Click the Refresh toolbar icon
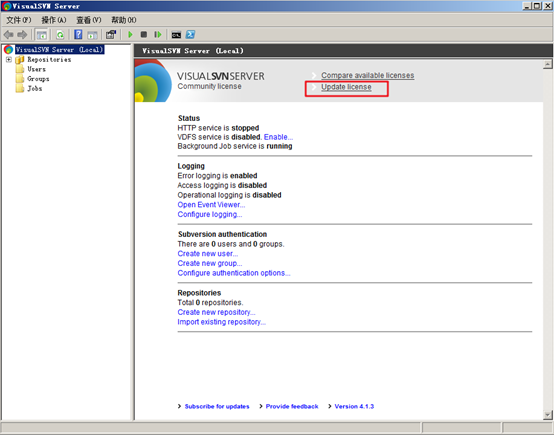Image resolution: width=554 pixels, height=435 pixels. coord(60,35)
